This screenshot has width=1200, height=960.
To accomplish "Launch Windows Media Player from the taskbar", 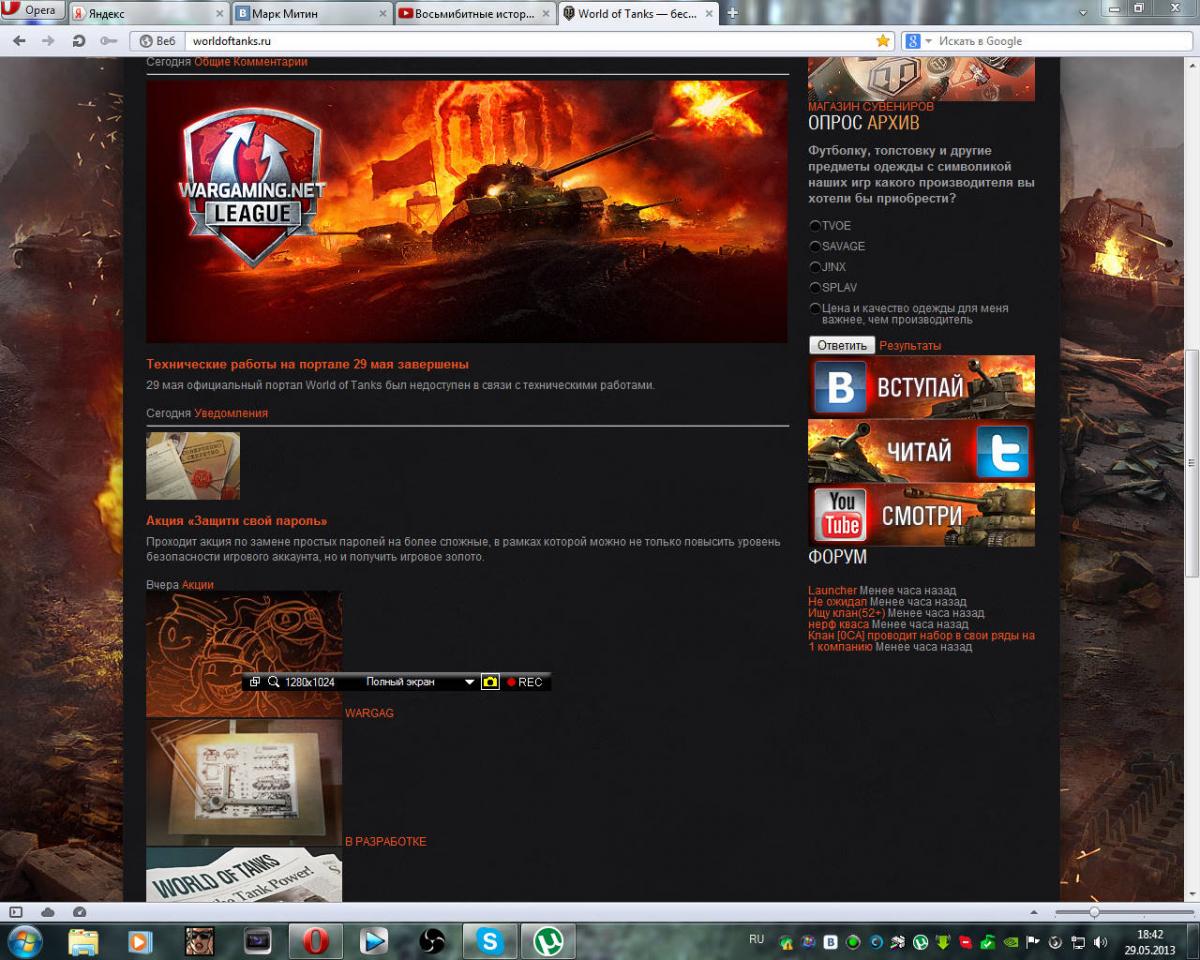I will pyautogui.click(x=141, y=941).
